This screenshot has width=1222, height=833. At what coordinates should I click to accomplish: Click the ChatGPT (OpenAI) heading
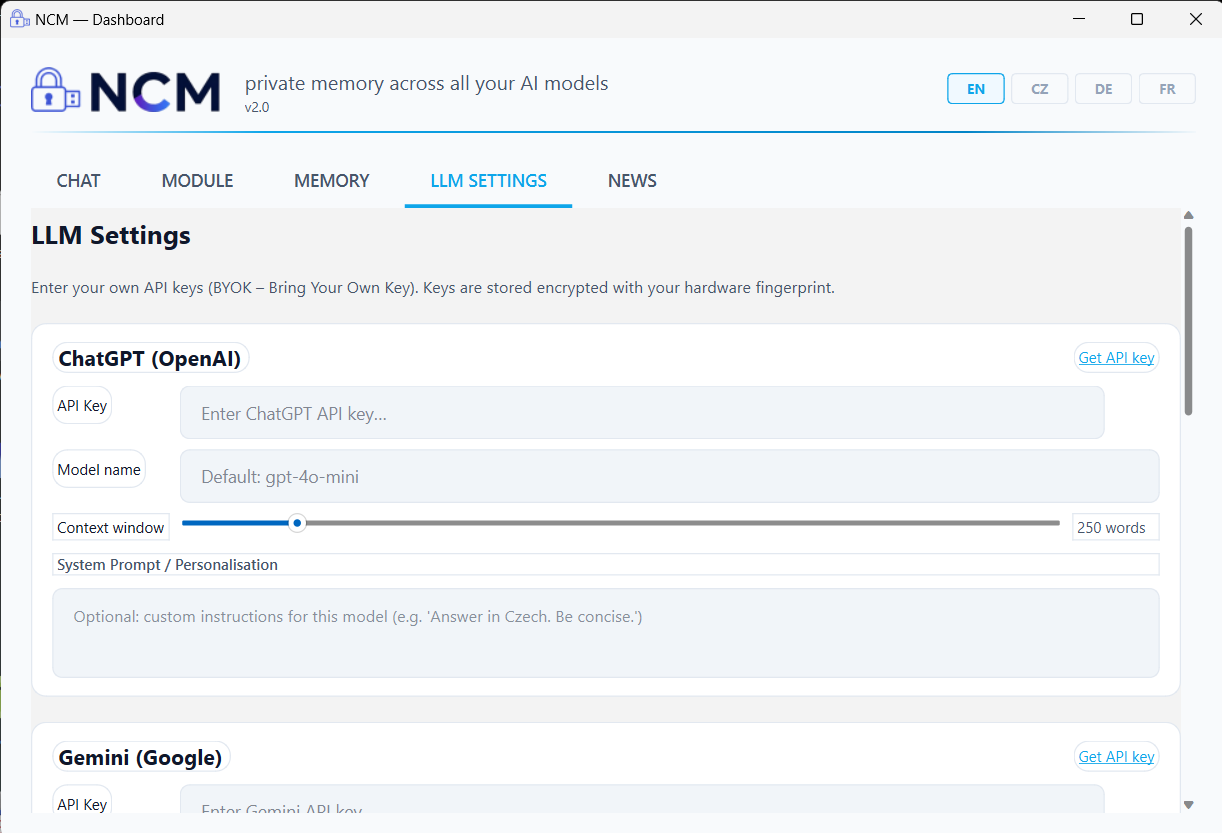tap(150, 358)
